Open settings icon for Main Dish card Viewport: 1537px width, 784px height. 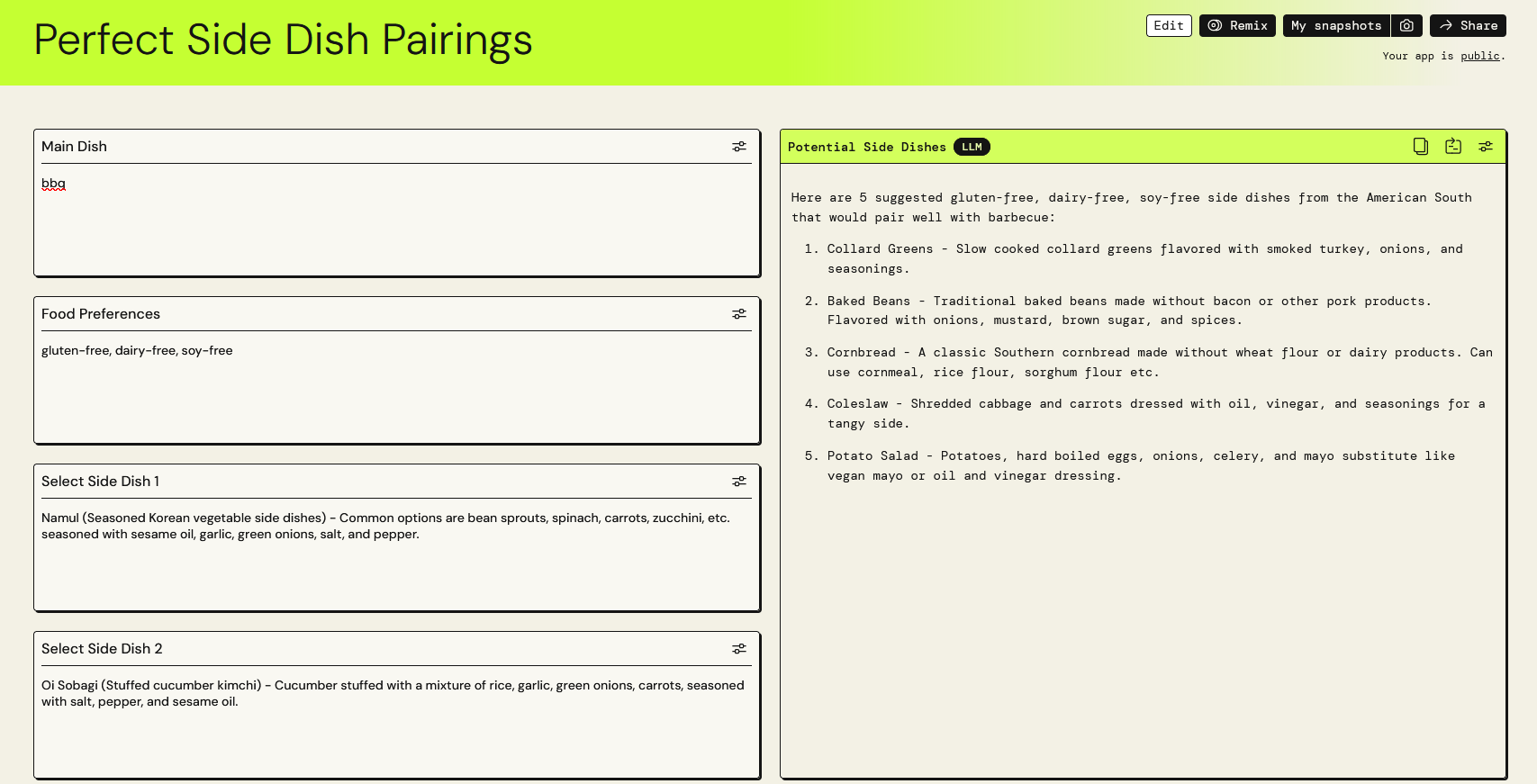739,147
